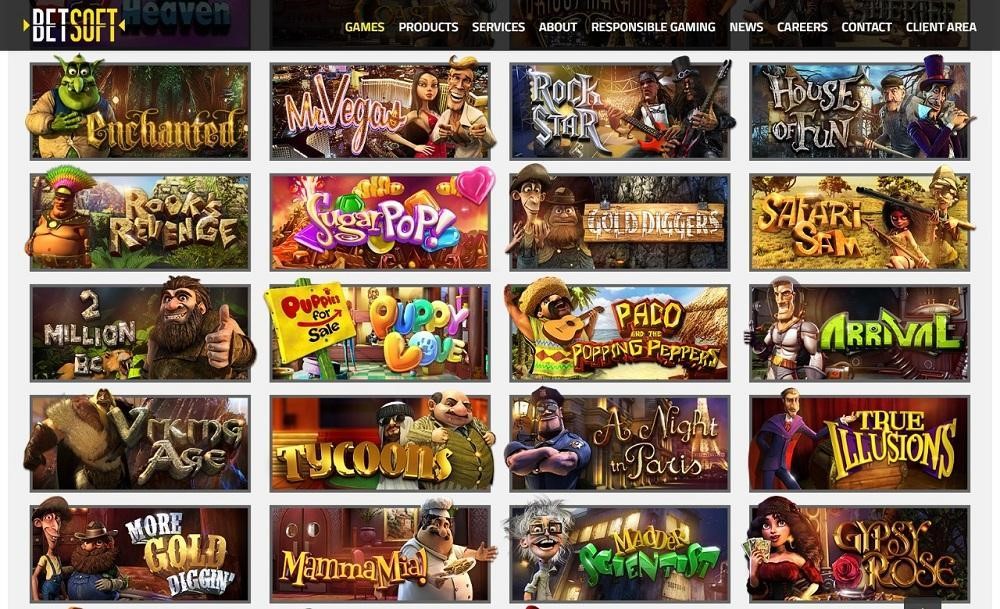This screenshot has width=1000, height=609.
Task: Click the scroll-to-top arrow button
Action: coord(922,603)
